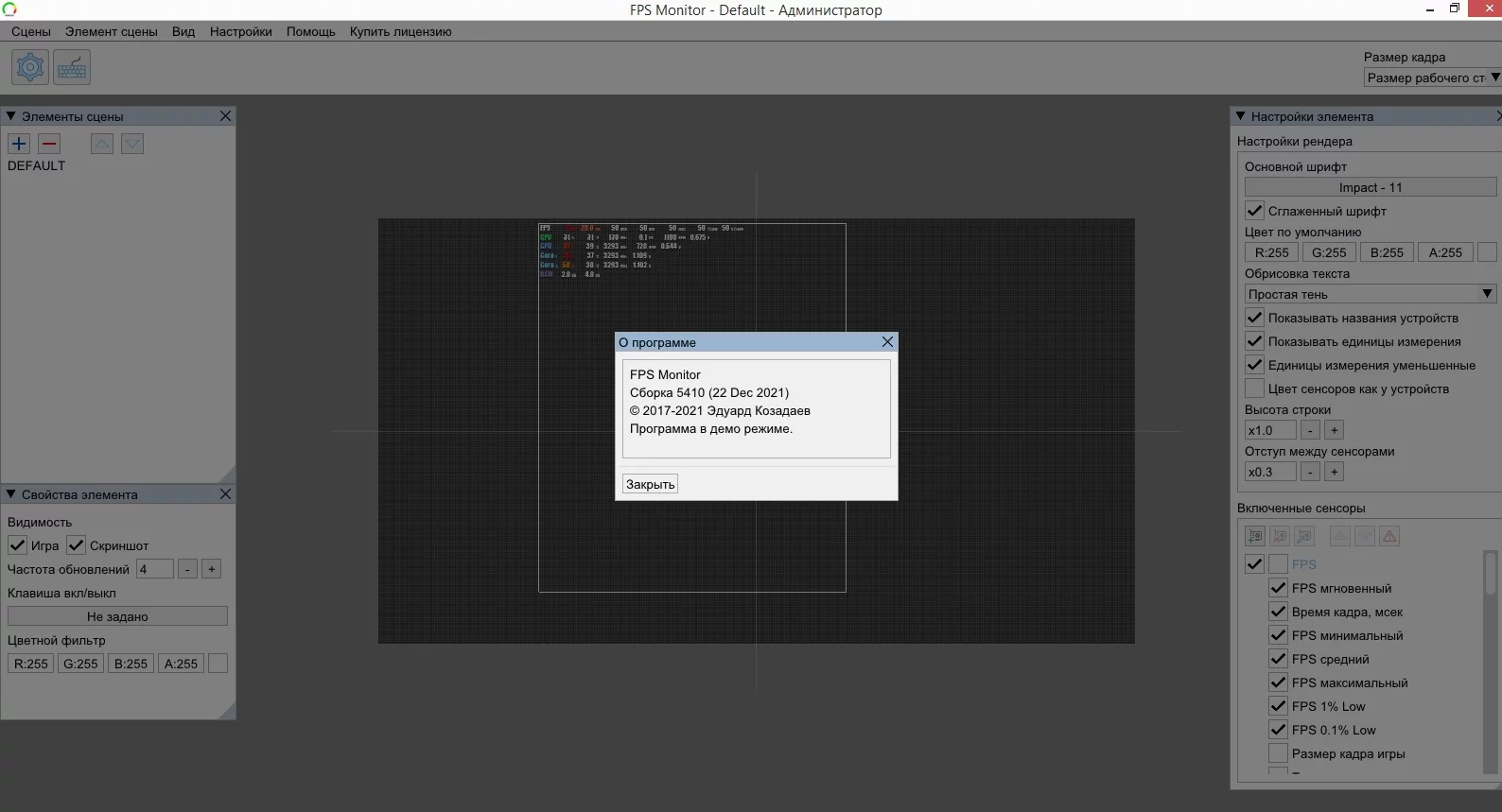Click the Impact - 11 font button
1502x812 pixels.
coord(1371,187)
